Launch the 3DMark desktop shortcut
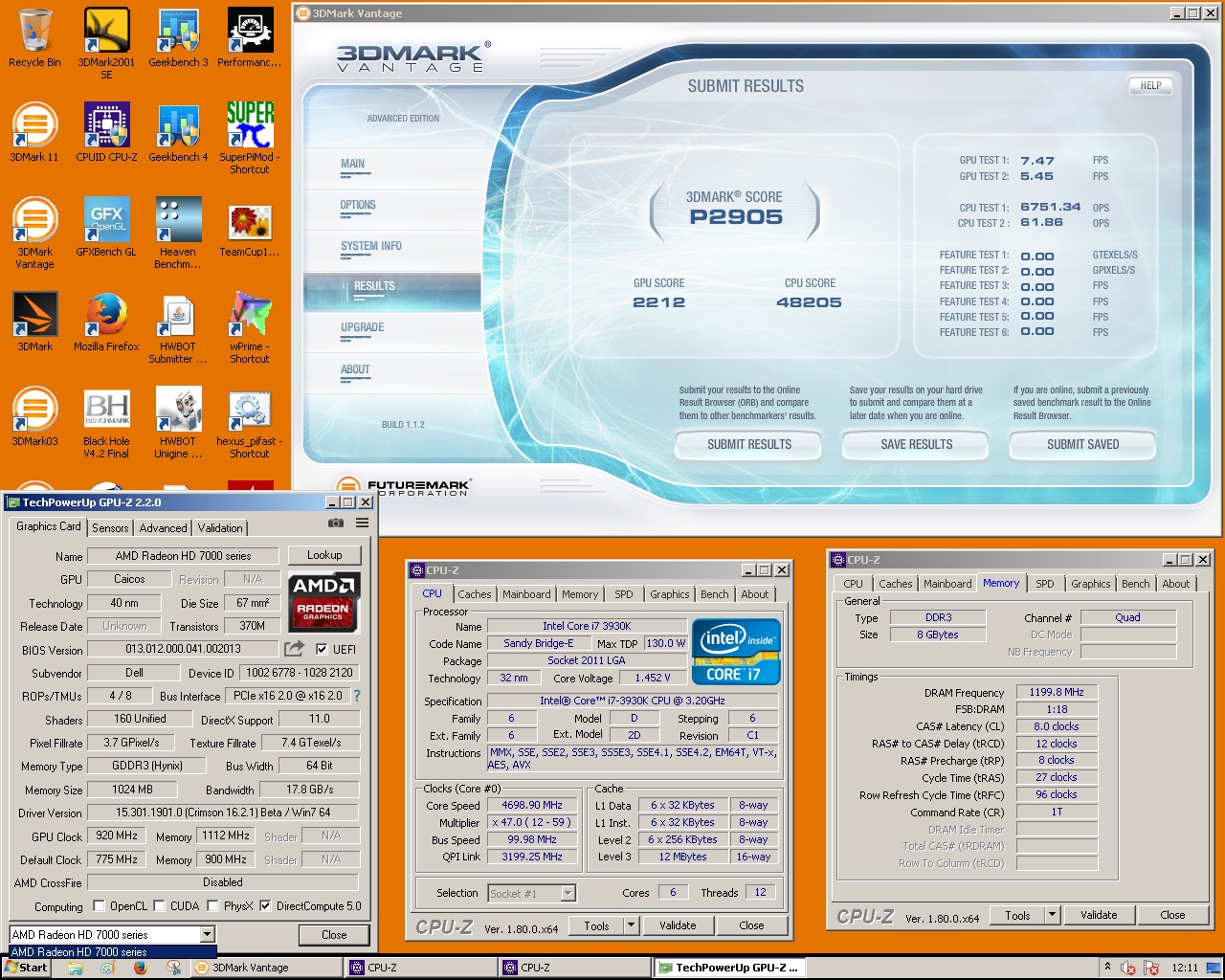The height and width of the screenshot is (980, 1225). (x=34, y=321)
